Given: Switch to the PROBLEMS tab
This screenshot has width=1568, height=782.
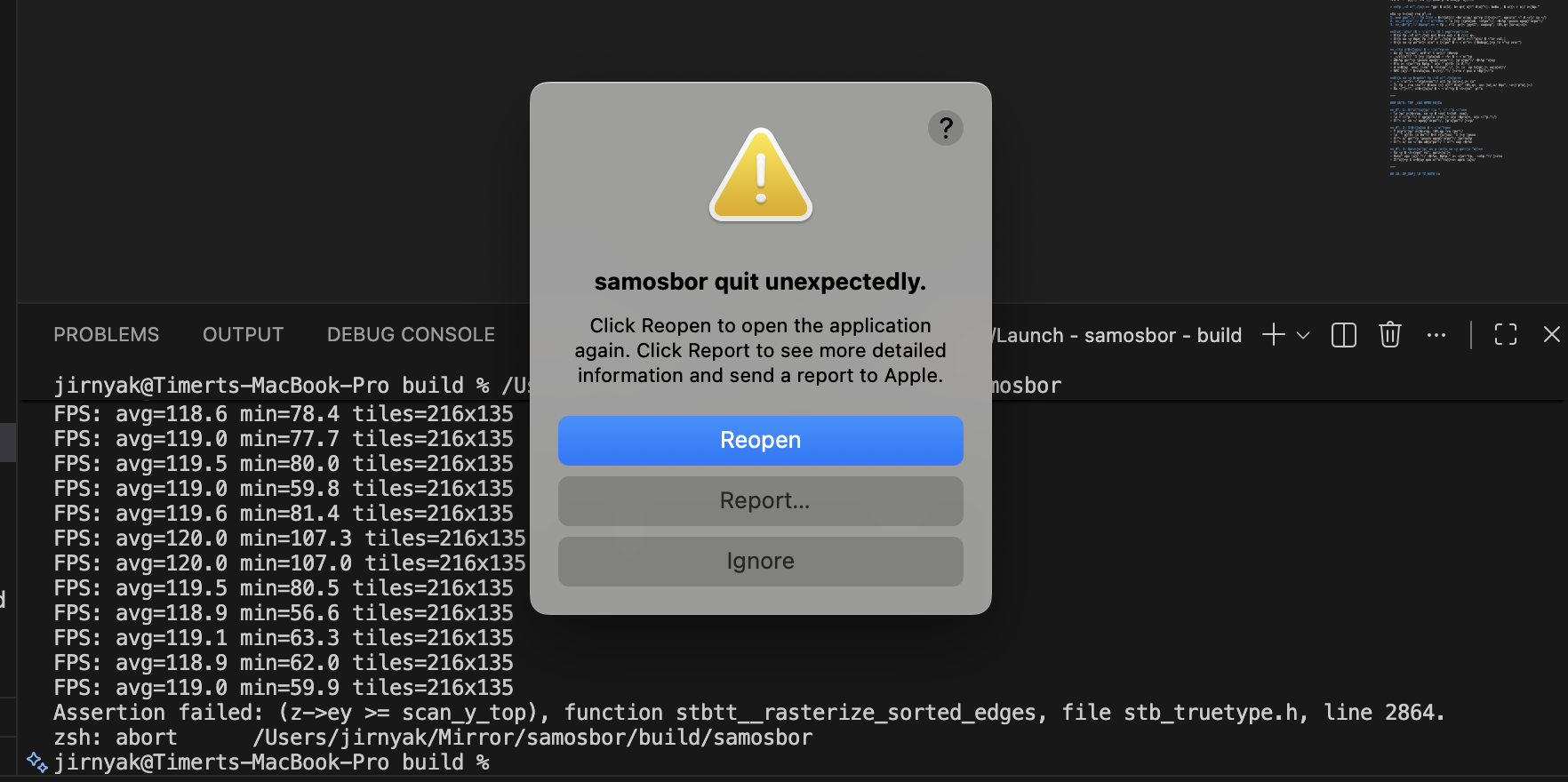Looking at the screenshot, I should pos(107,335).
